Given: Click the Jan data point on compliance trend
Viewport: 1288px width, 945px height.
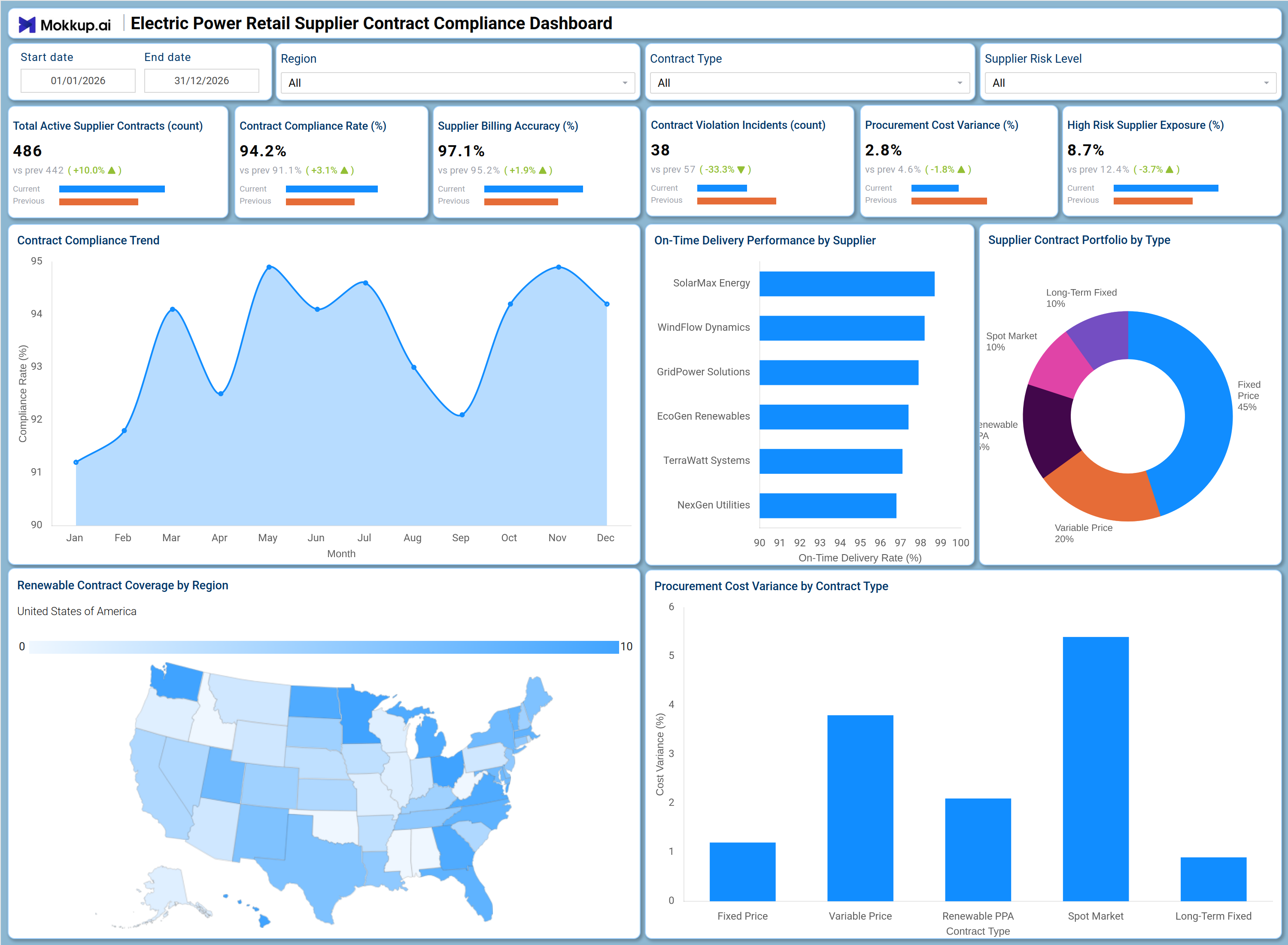Looking at the screenshot, I should click(76, 462).
